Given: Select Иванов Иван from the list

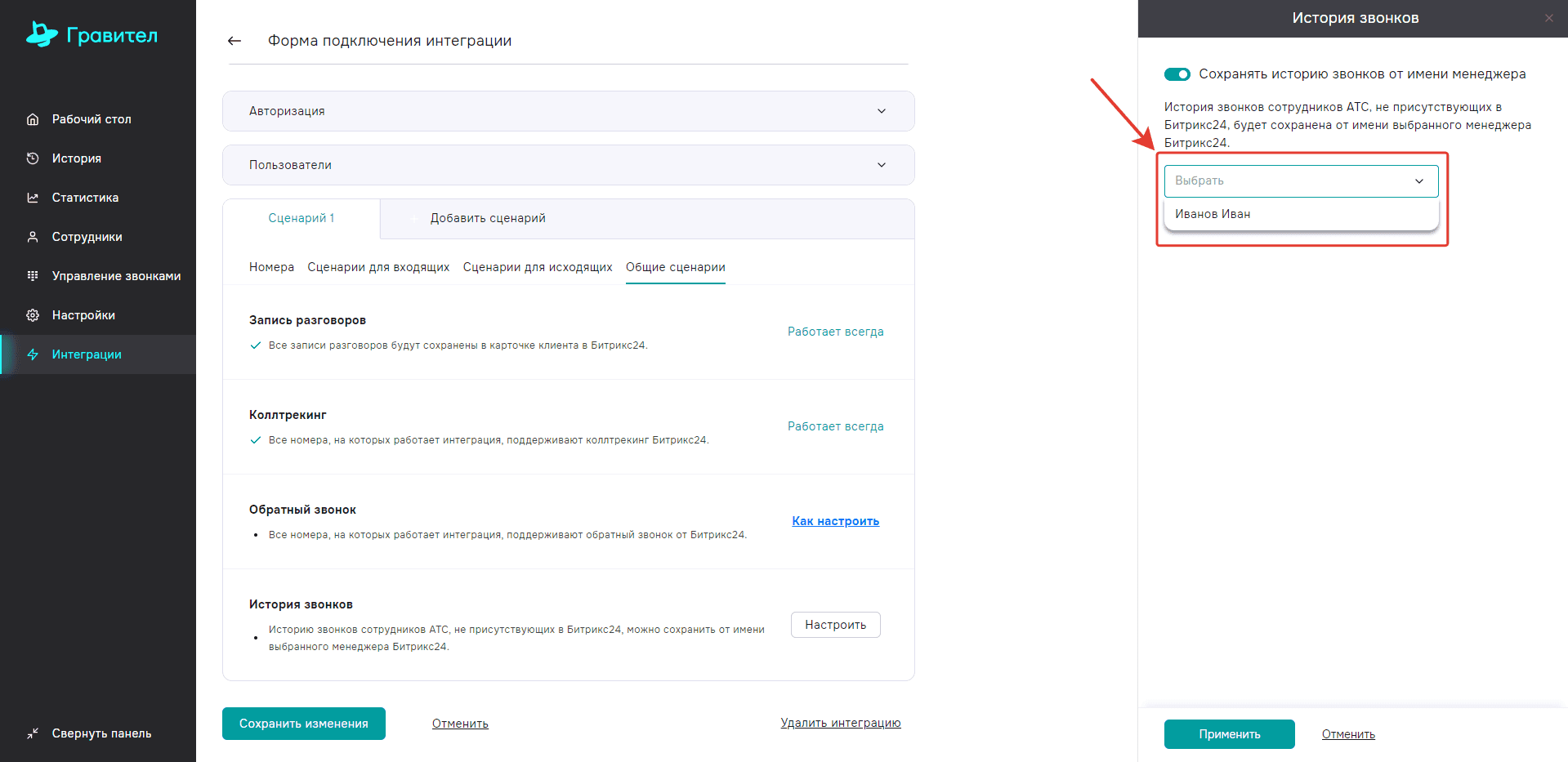Looking at the screenshot, I should [x=1213, y=214].
